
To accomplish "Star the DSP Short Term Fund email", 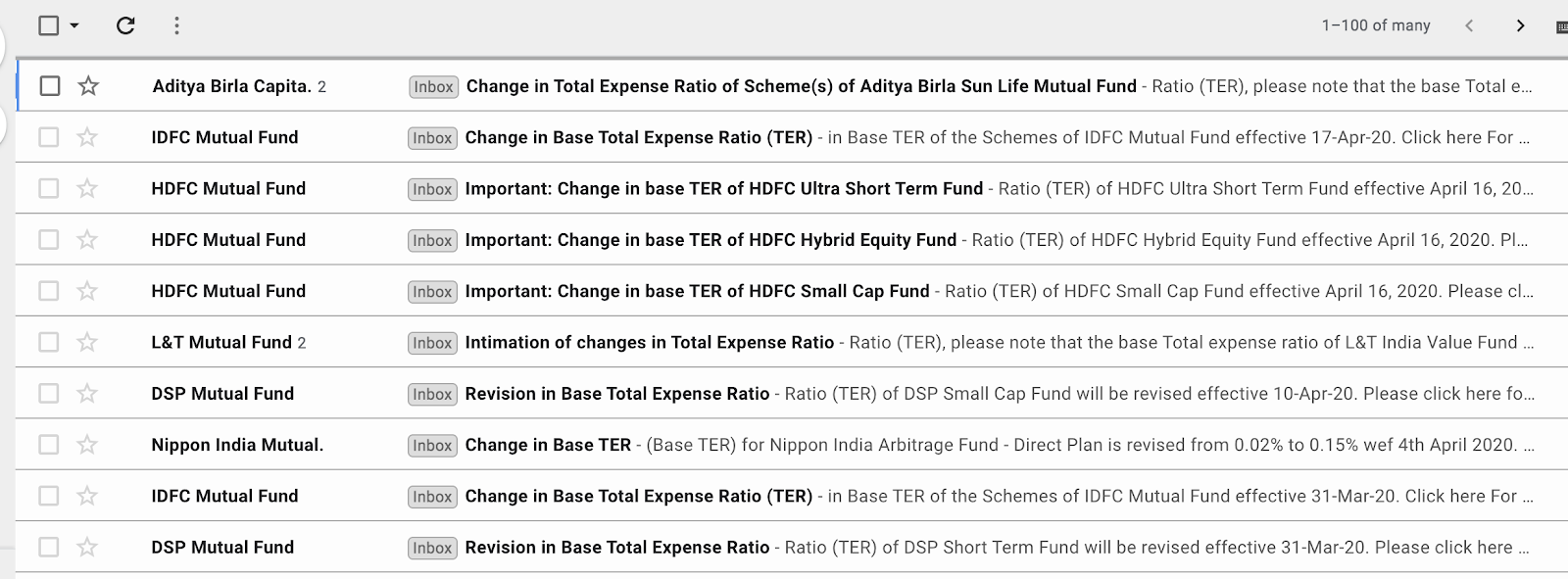I will click(87, 547).
